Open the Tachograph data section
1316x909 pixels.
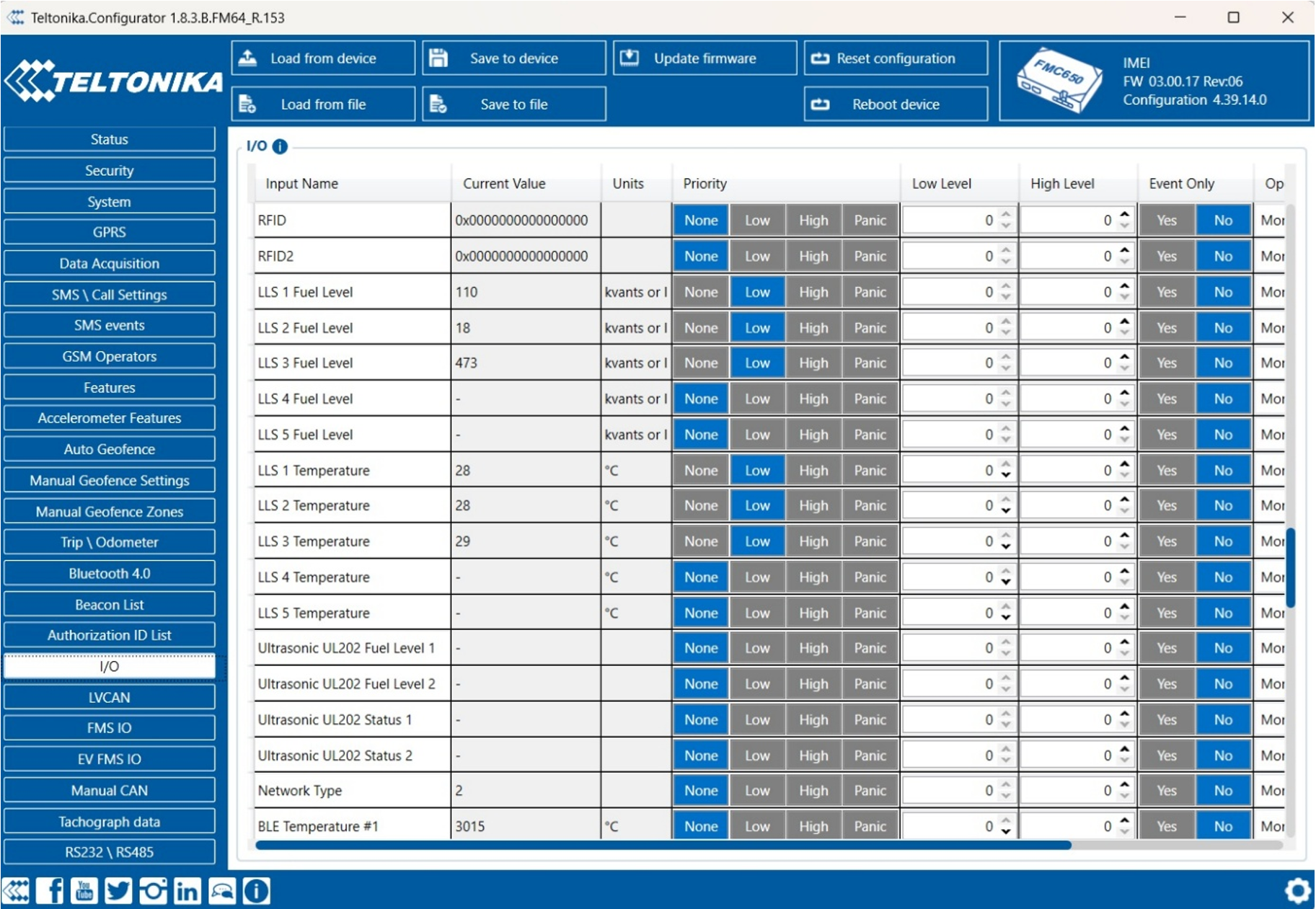(x=110, y=822)
